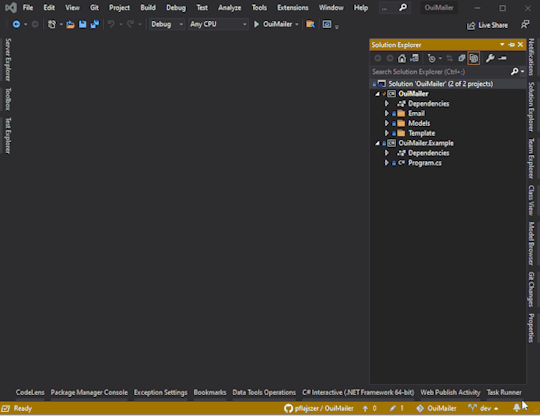Screen dimensions: 540x416
Task: Click the Collapse All icon in Solution Explorer
Action: (461, 59)
